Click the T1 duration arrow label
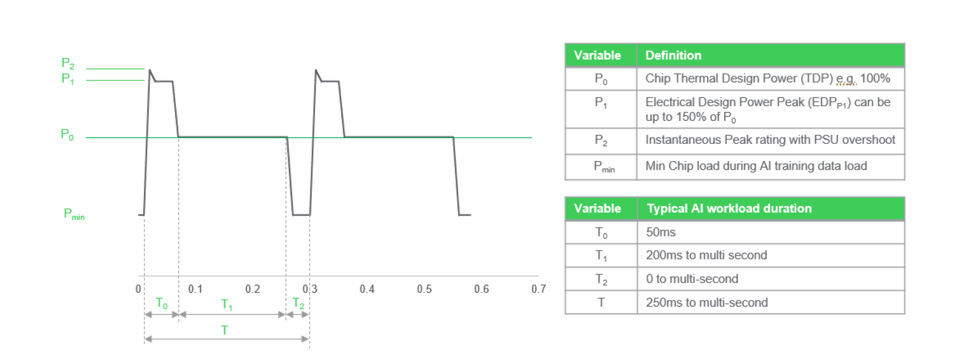 (x=226, y=303)
